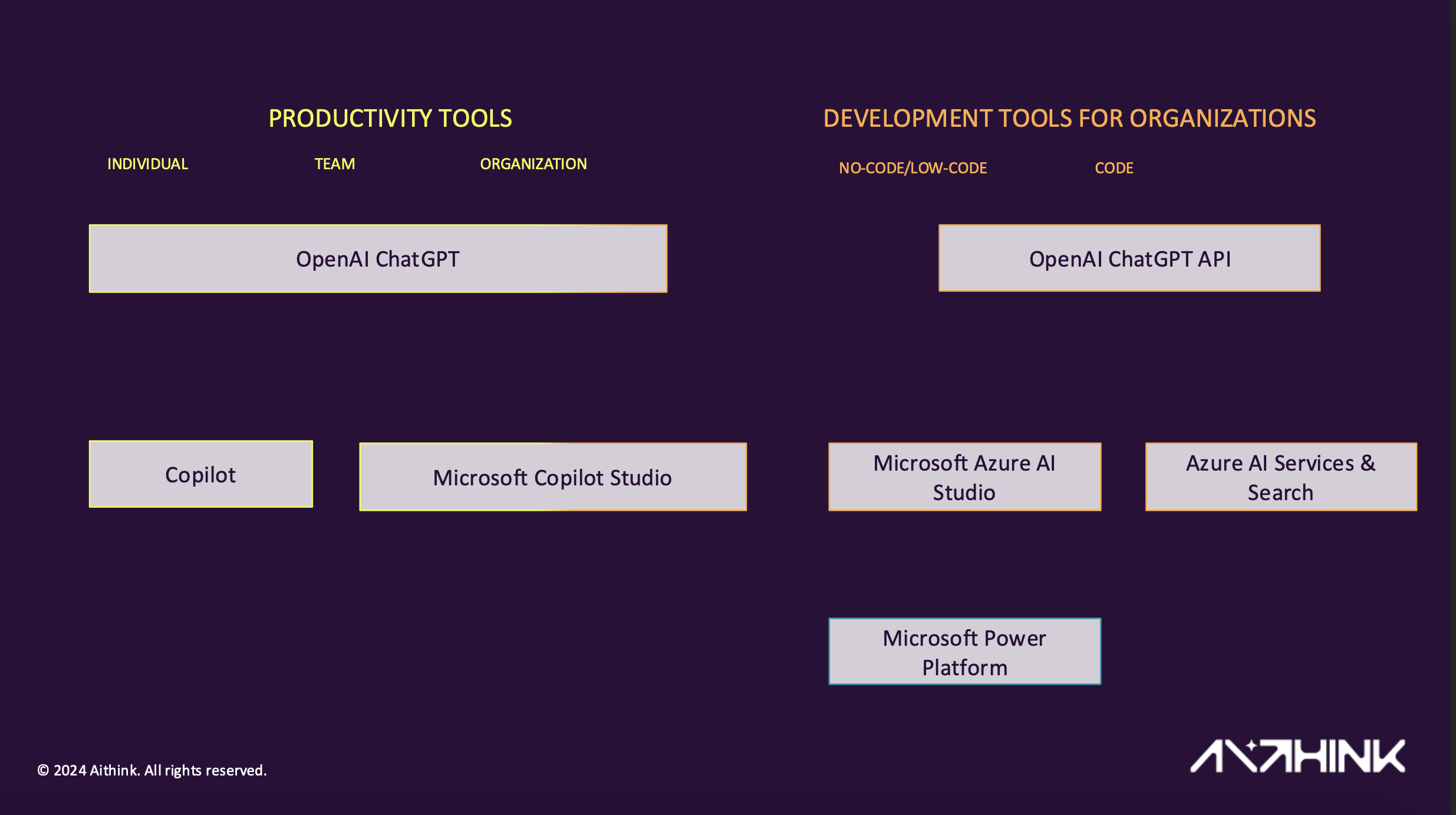The width and height of the screenshot is (1456, 815).
Task: Select the CODE column label
Action: (1114, 168)
